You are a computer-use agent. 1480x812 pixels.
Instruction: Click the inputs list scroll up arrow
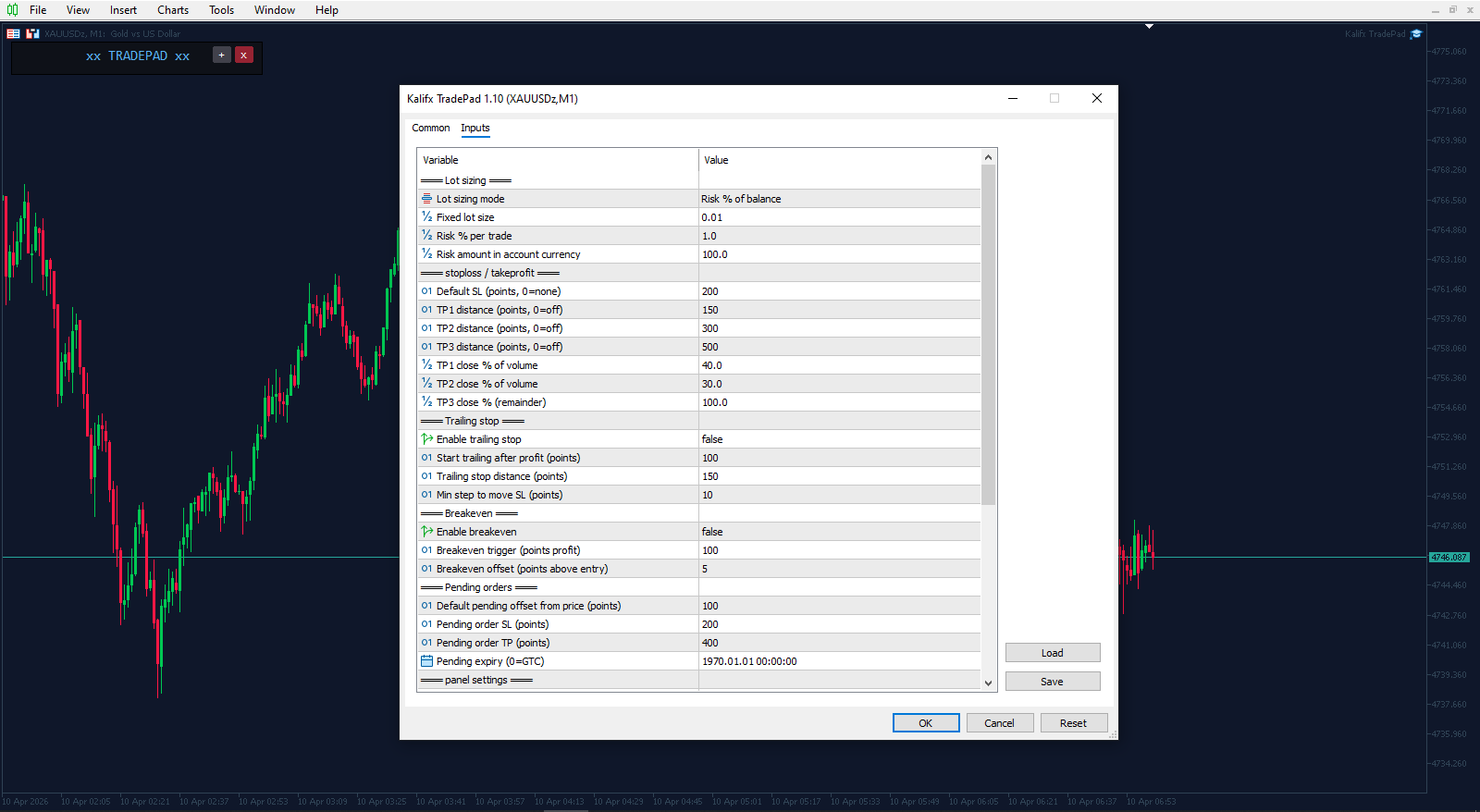[988, 157]
